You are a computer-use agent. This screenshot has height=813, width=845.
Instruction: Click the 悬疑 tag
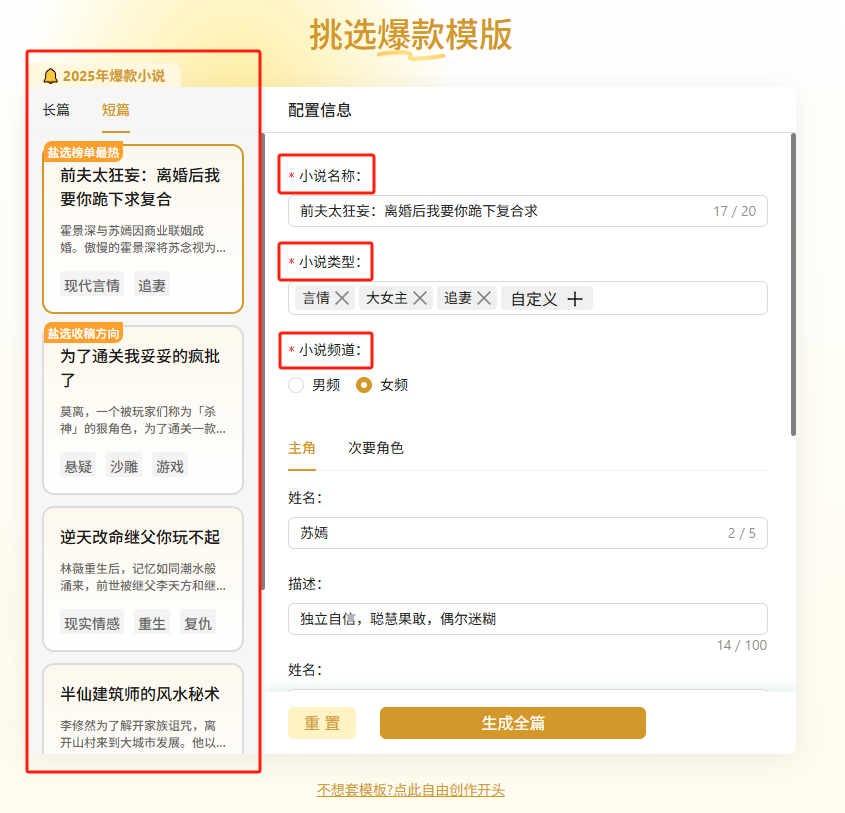(78, 466)
